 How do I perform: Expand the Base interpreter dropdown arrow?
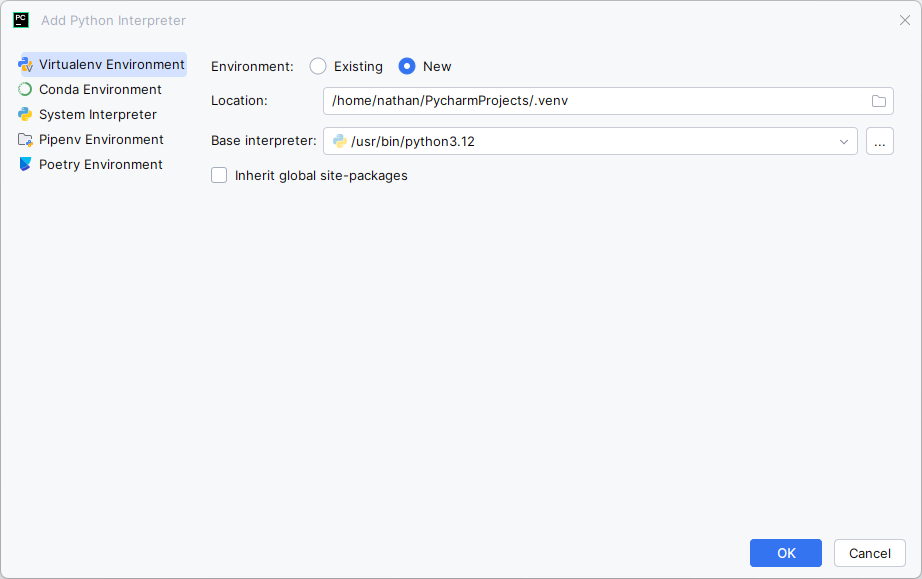pos(843,142)
